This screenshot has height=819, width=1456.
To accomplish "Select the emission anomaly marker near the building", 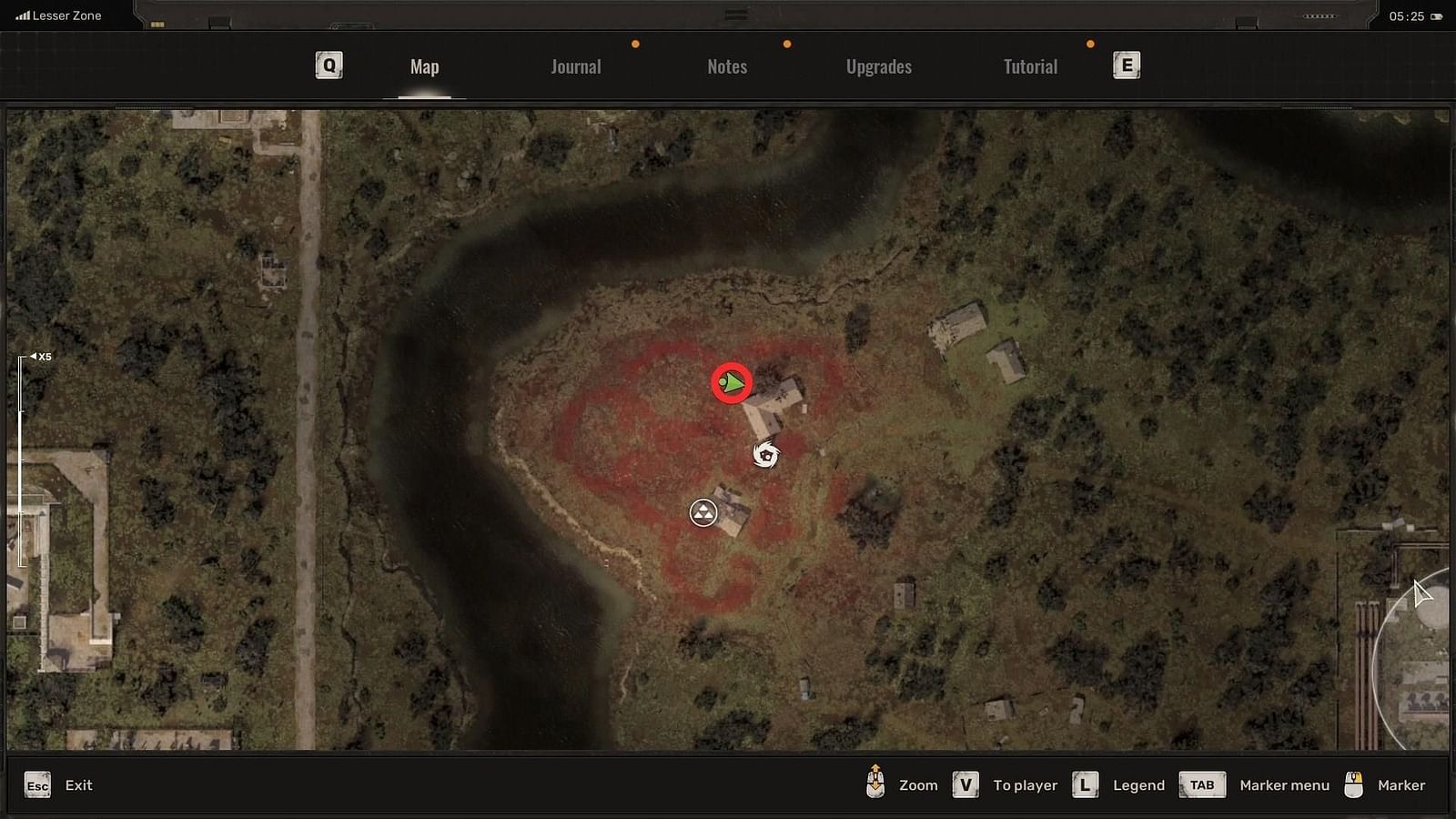I will 764,454.
